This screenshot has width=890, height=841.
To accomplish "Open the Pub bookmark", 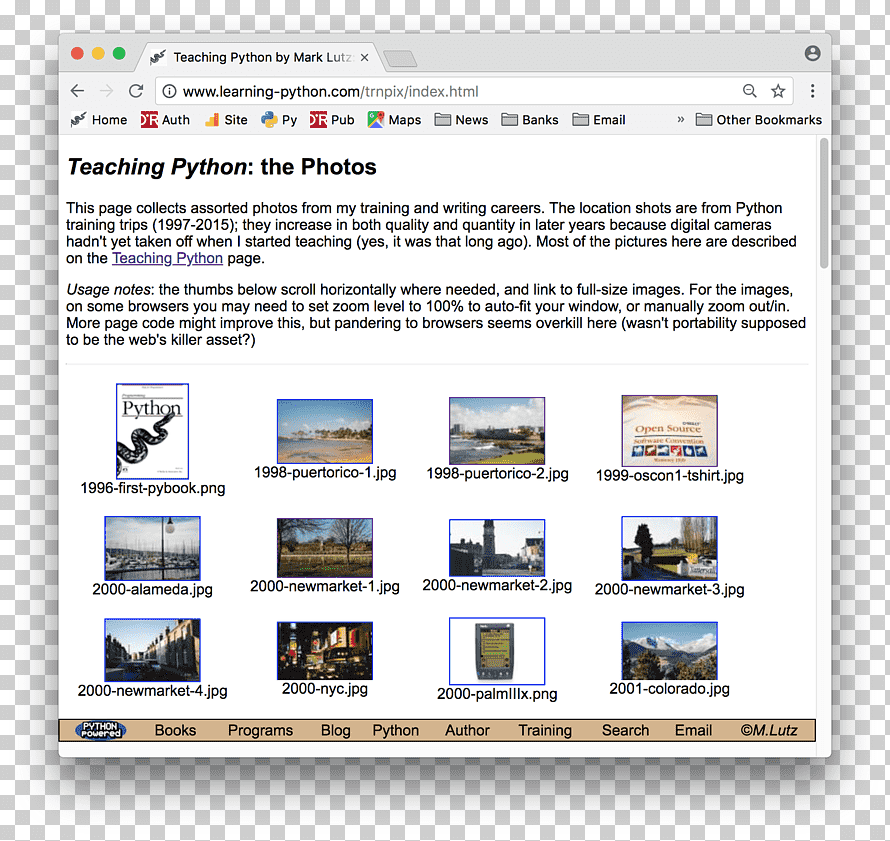I will [x=332, y=120].
